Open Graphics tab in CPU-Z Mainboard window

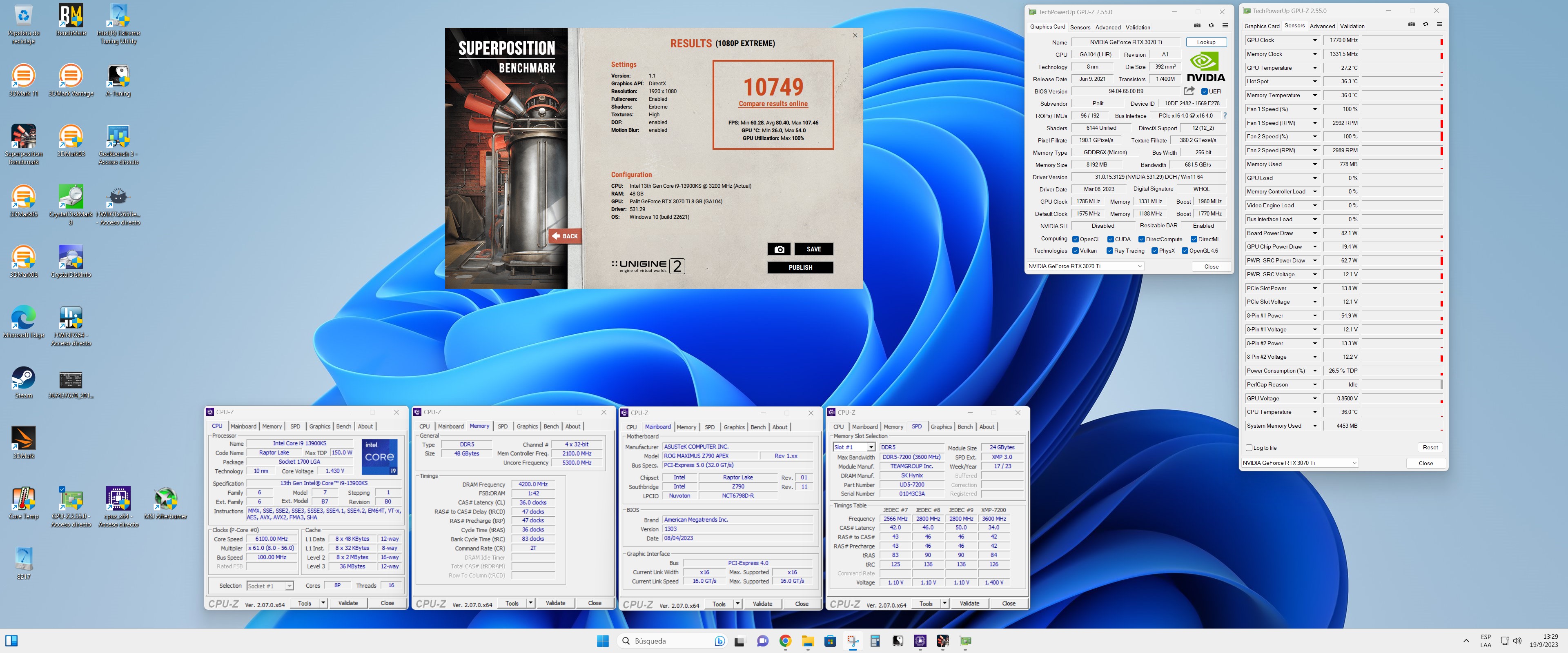(733, 427)
